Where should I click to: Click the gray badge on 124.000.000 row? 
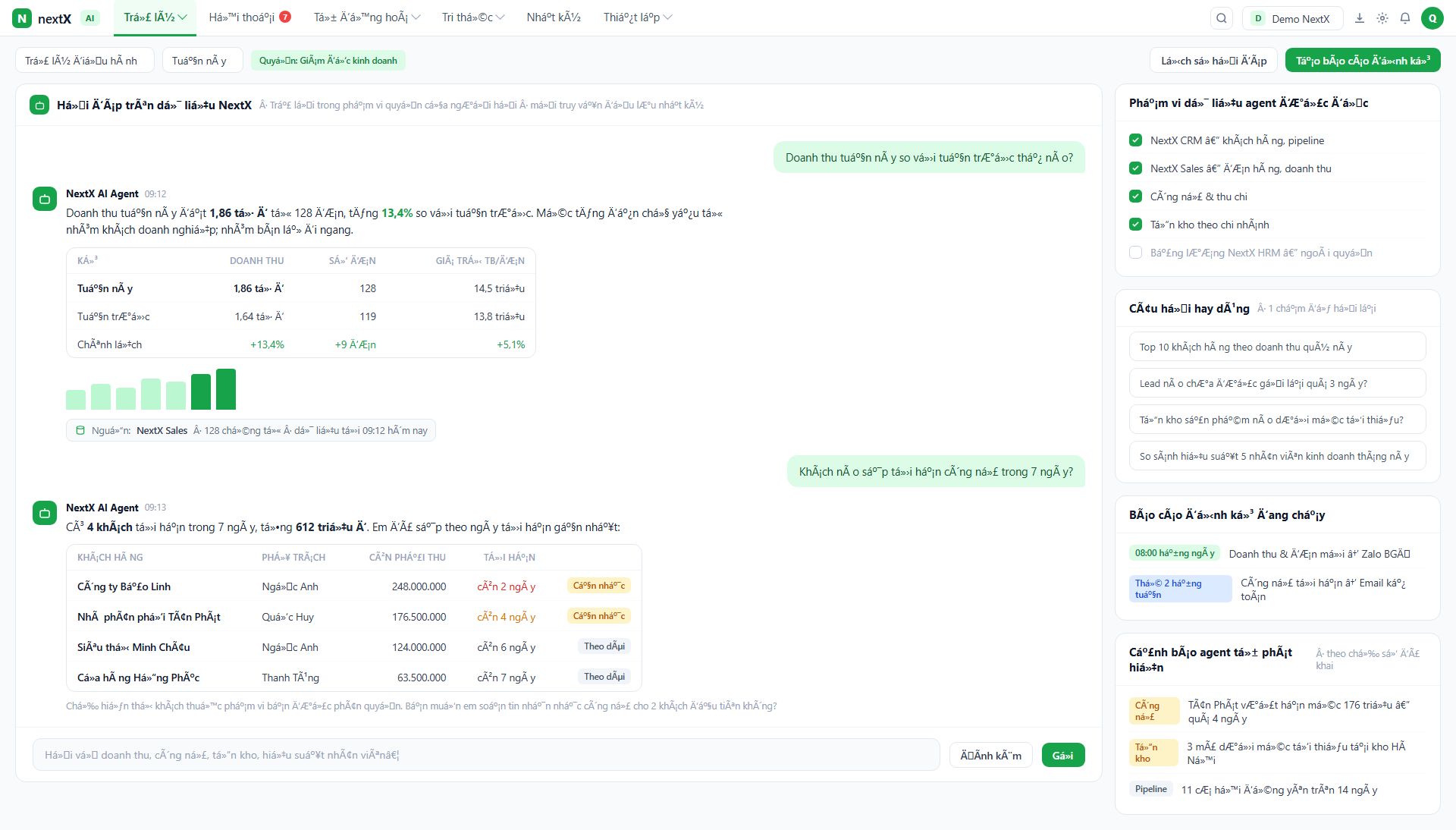coord(604,646)
